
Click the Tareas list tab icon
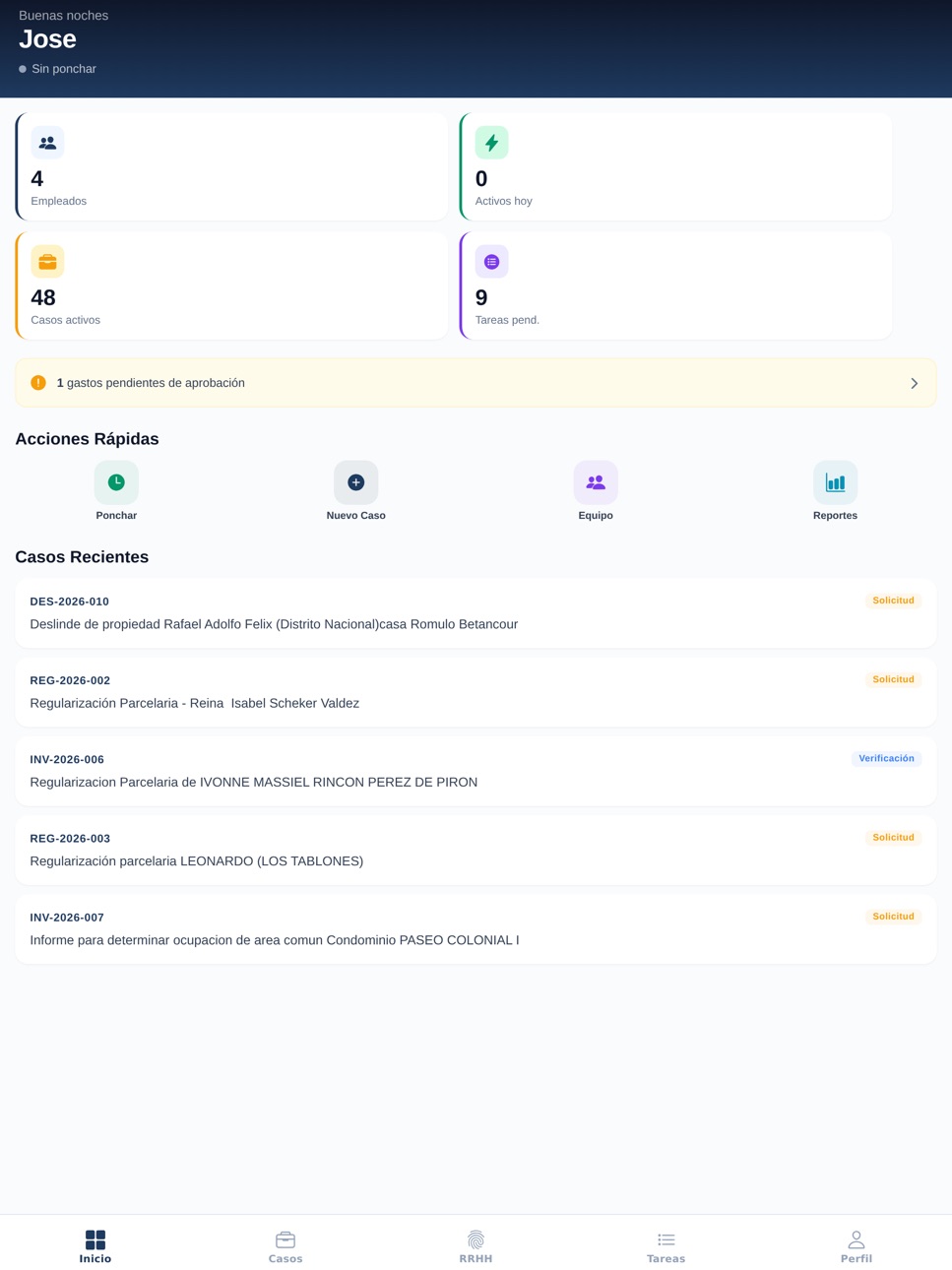pos(666,1239)
